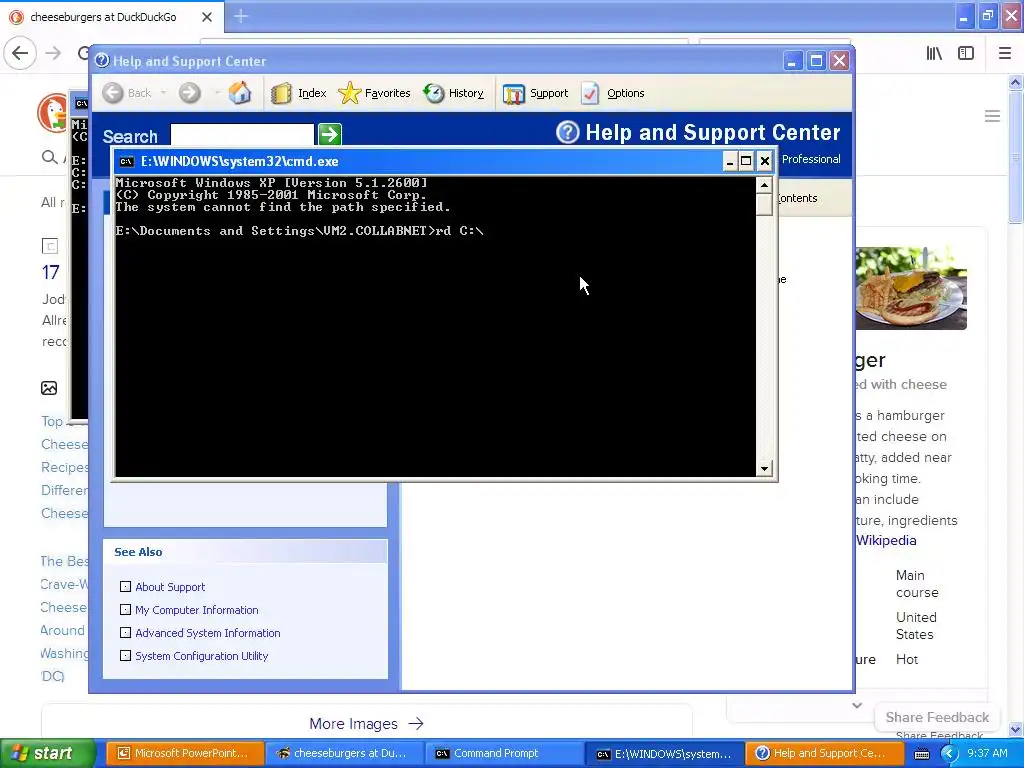Open the Wikipedia link in the info panel

(886, 540)
